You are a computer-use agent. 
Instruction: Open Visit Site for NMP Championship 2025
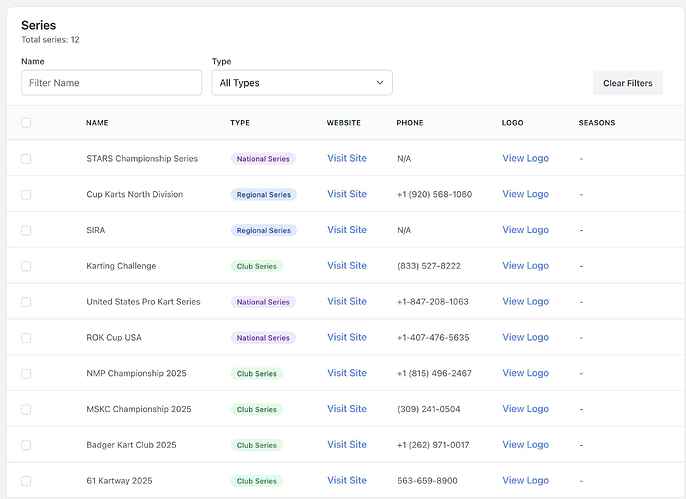tap(347, 373)
